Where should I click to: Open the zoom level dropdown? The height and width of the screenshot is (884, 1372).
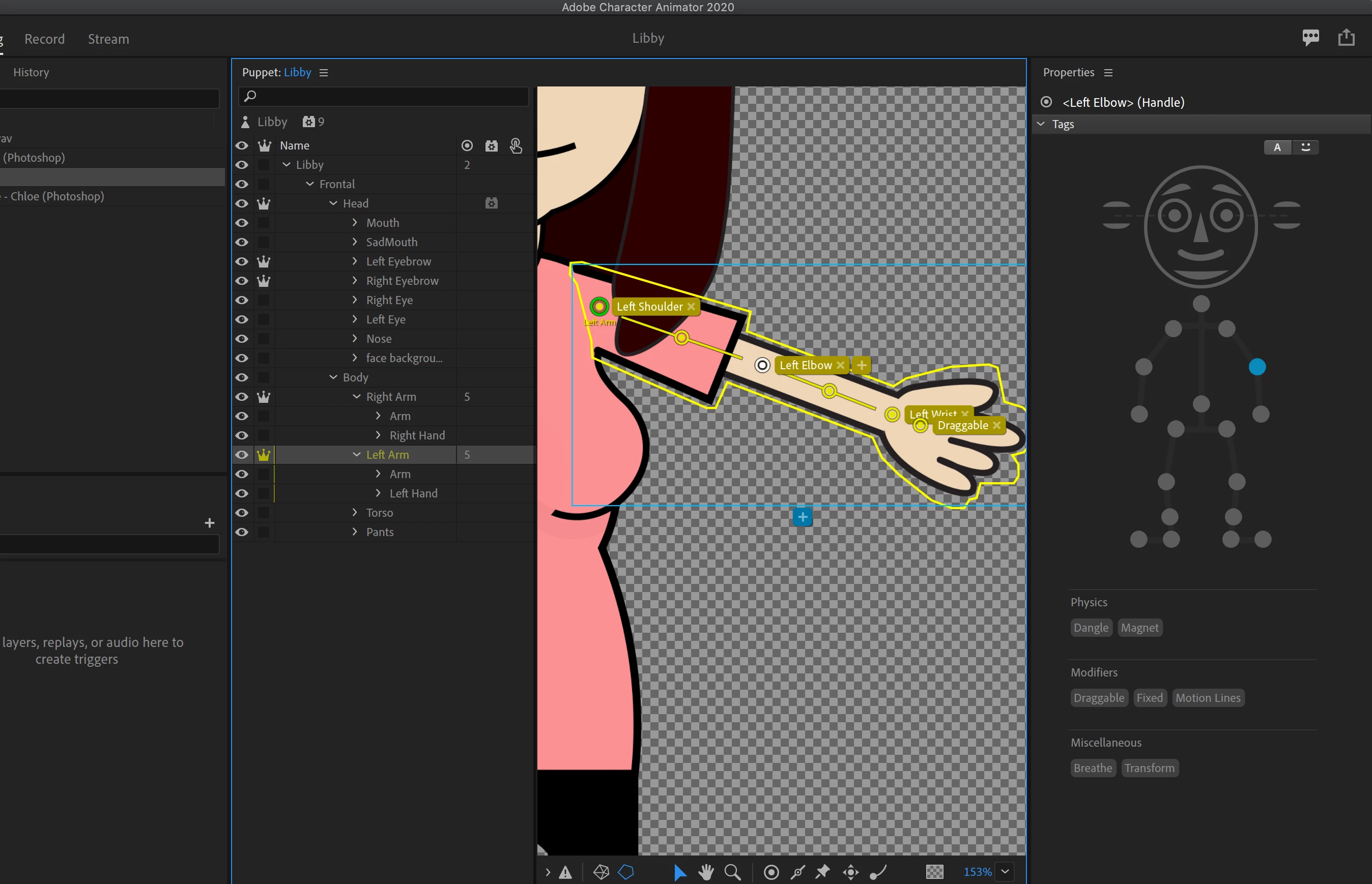(x=1005, y=871)
